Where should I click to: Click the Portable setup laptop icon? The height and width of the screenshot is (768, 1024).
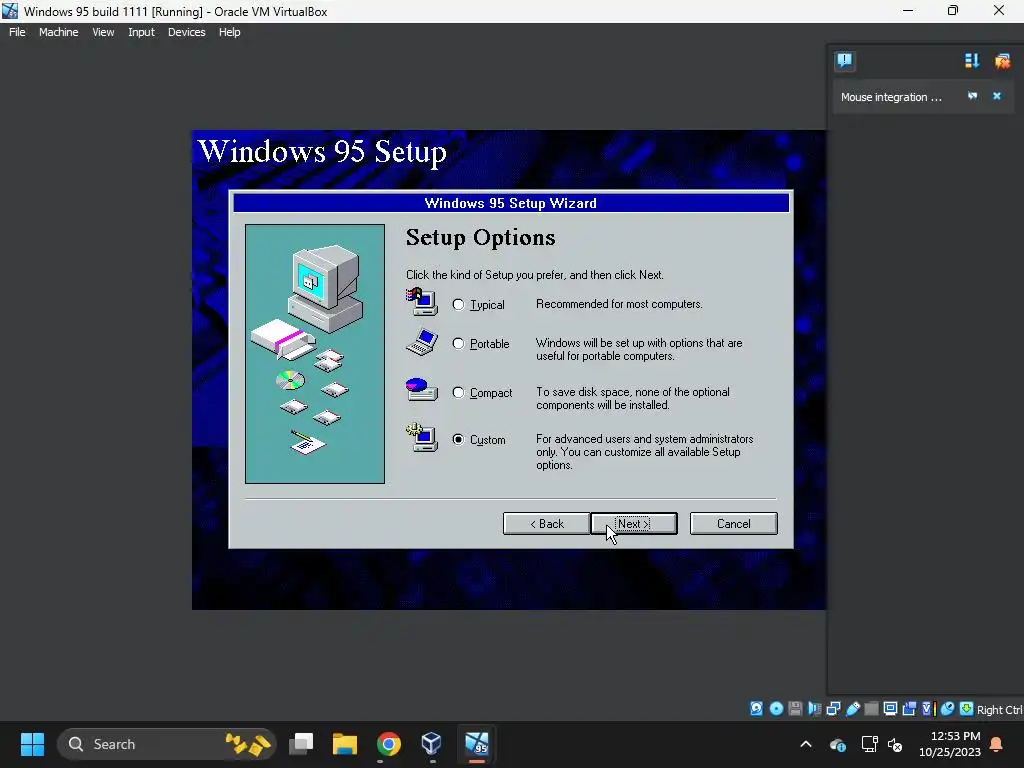click(x=422, y=342)
